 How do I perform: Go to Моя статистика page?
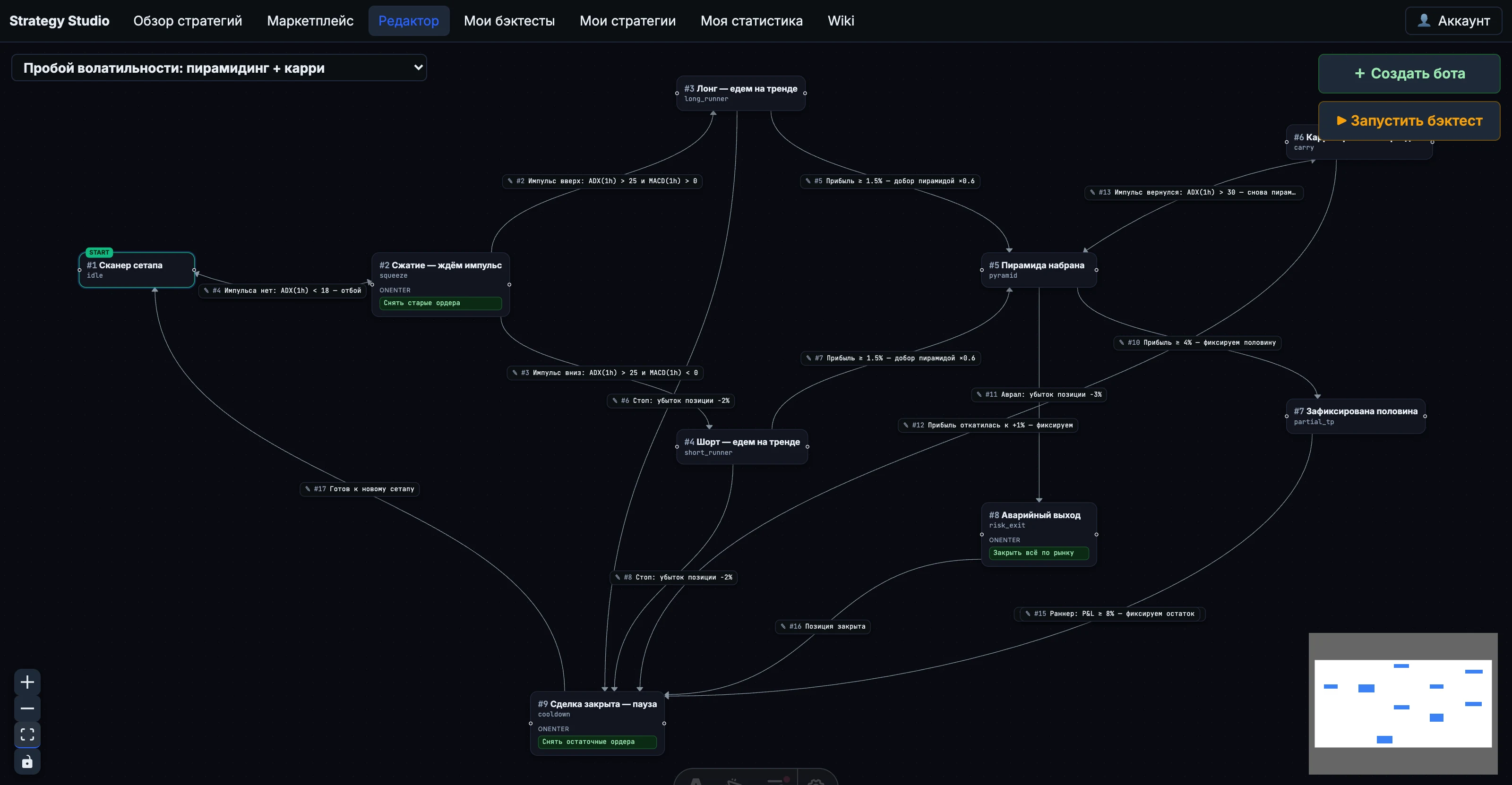(751, 20)
